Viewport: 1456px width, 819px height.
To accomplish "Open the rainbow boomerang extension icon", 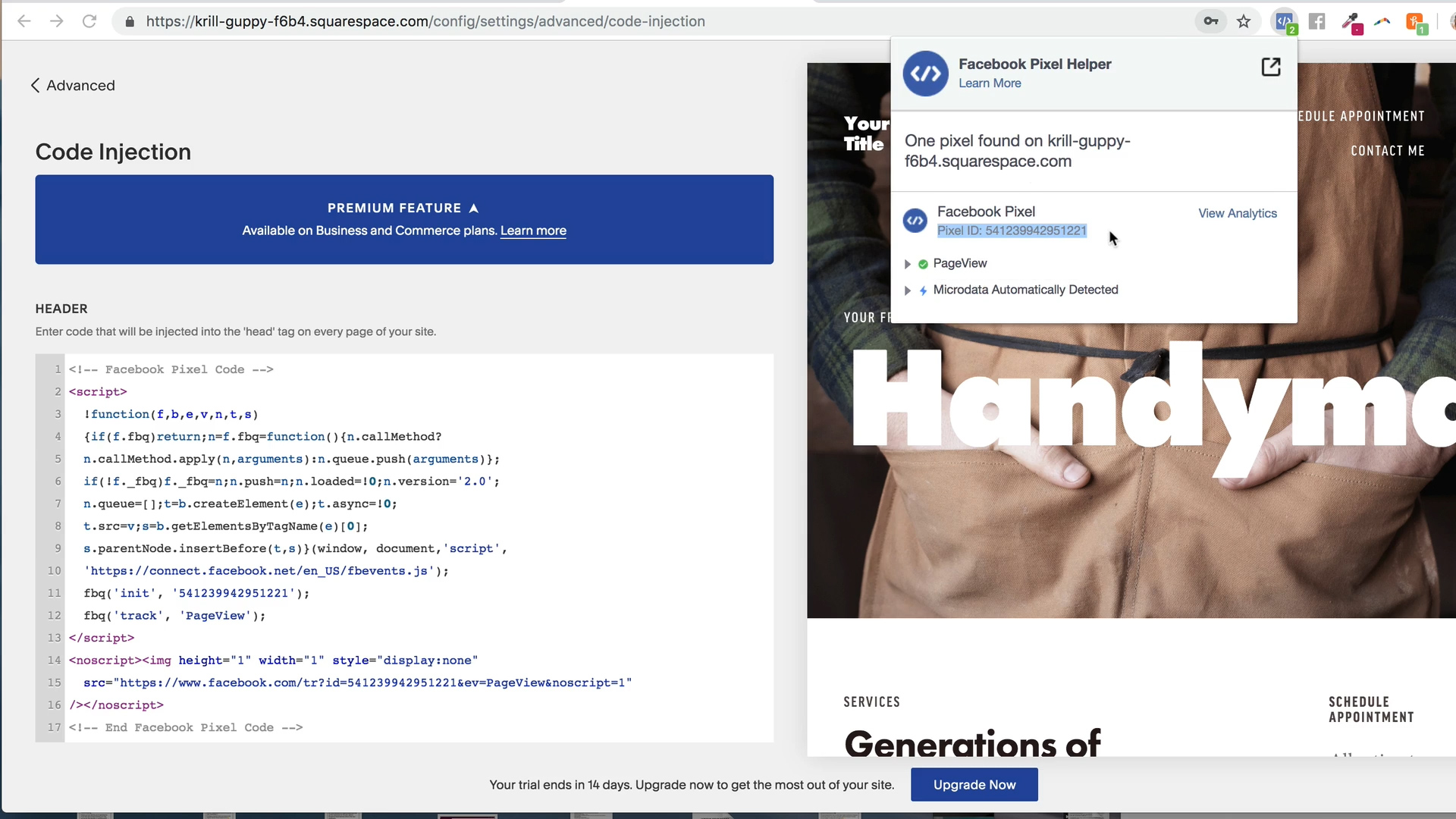I will click(x=1382, y=21).
